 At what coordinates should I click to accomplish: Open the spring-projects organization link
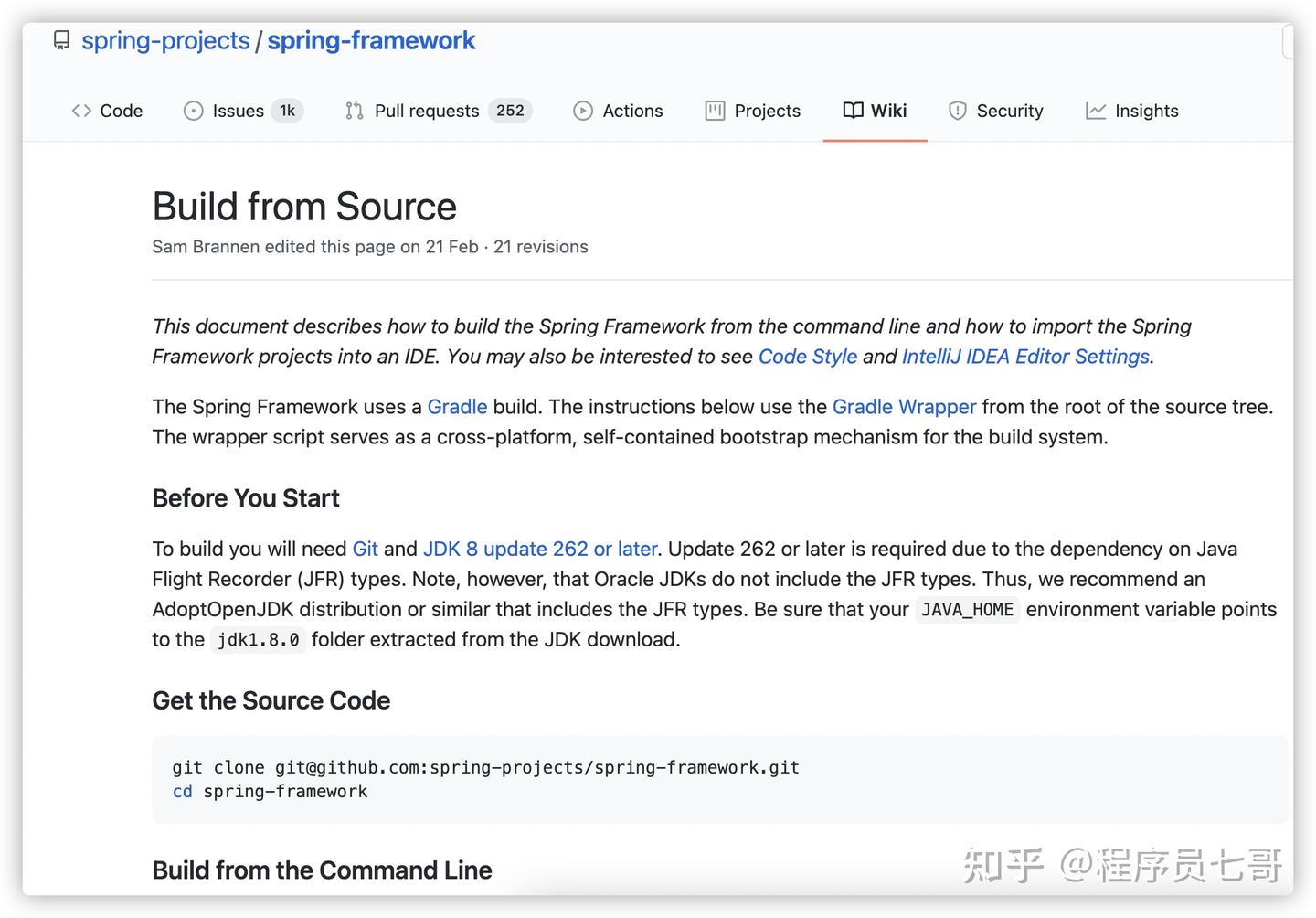pyautogui.click(x=165, y=40)
